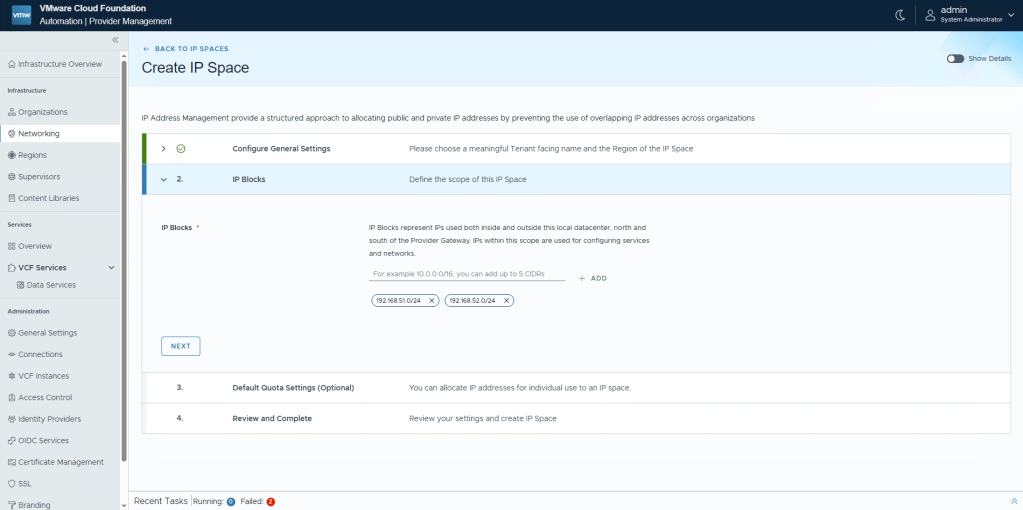The width and height of the screenshot is (1023, 510).
Task: Collapse the left sidebar navigation
Action: 115,40
